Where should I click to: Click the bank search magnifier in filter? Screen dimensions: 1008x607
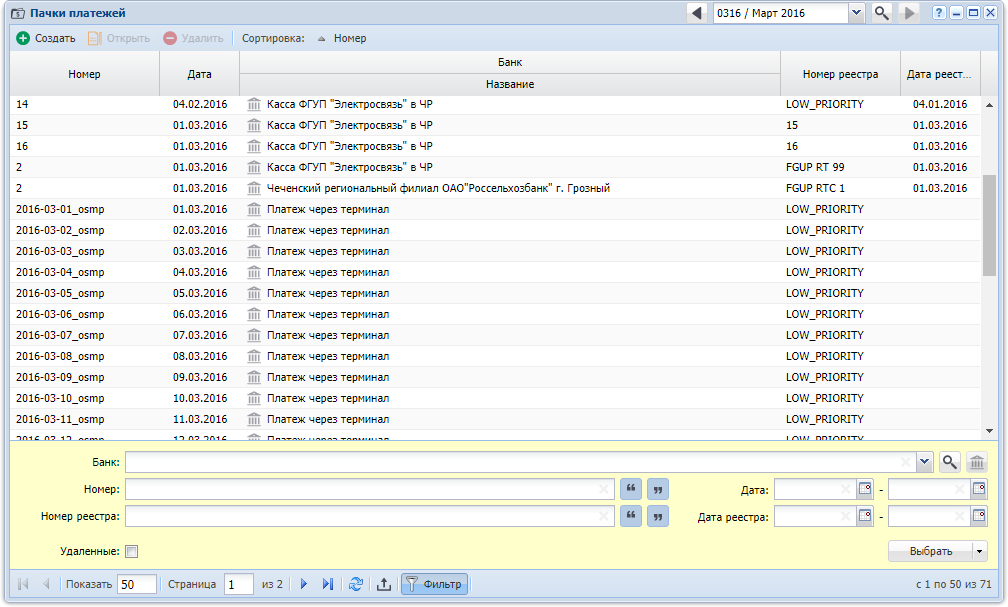click(x=950, y=462)
